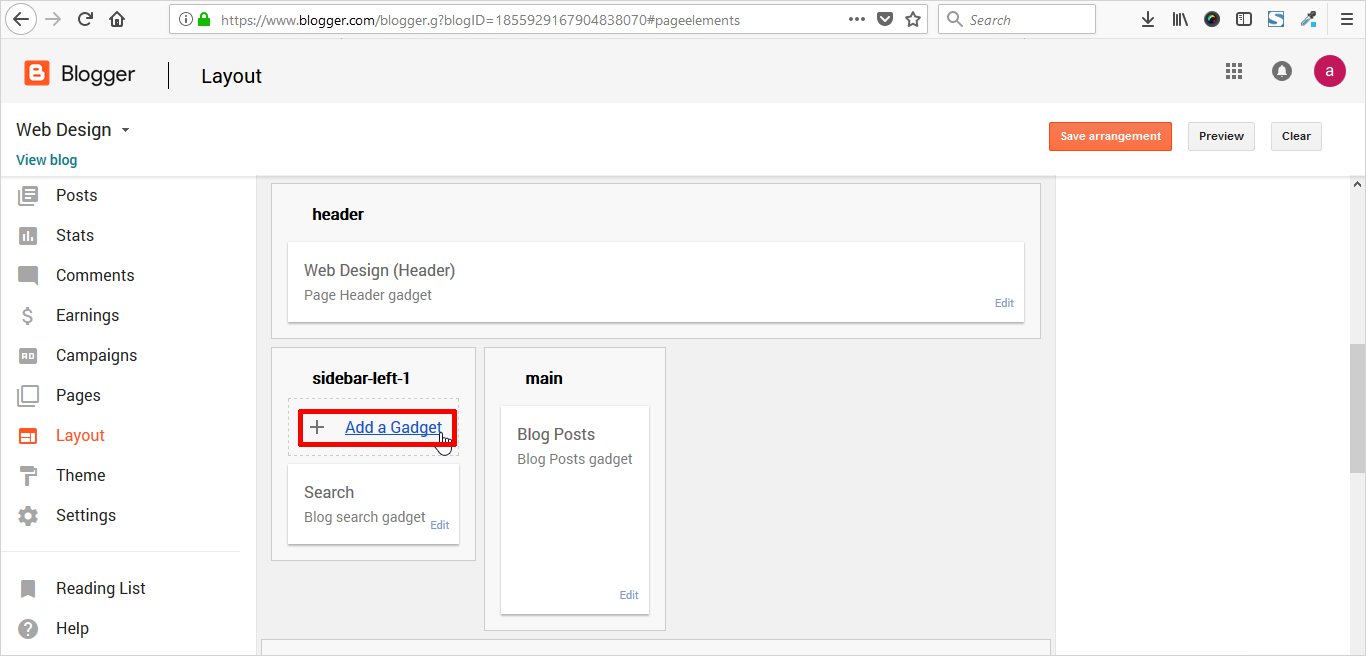This screenshot has width=1366, height=656.
Task: Click the View blog link
Action: coord(46,160)
